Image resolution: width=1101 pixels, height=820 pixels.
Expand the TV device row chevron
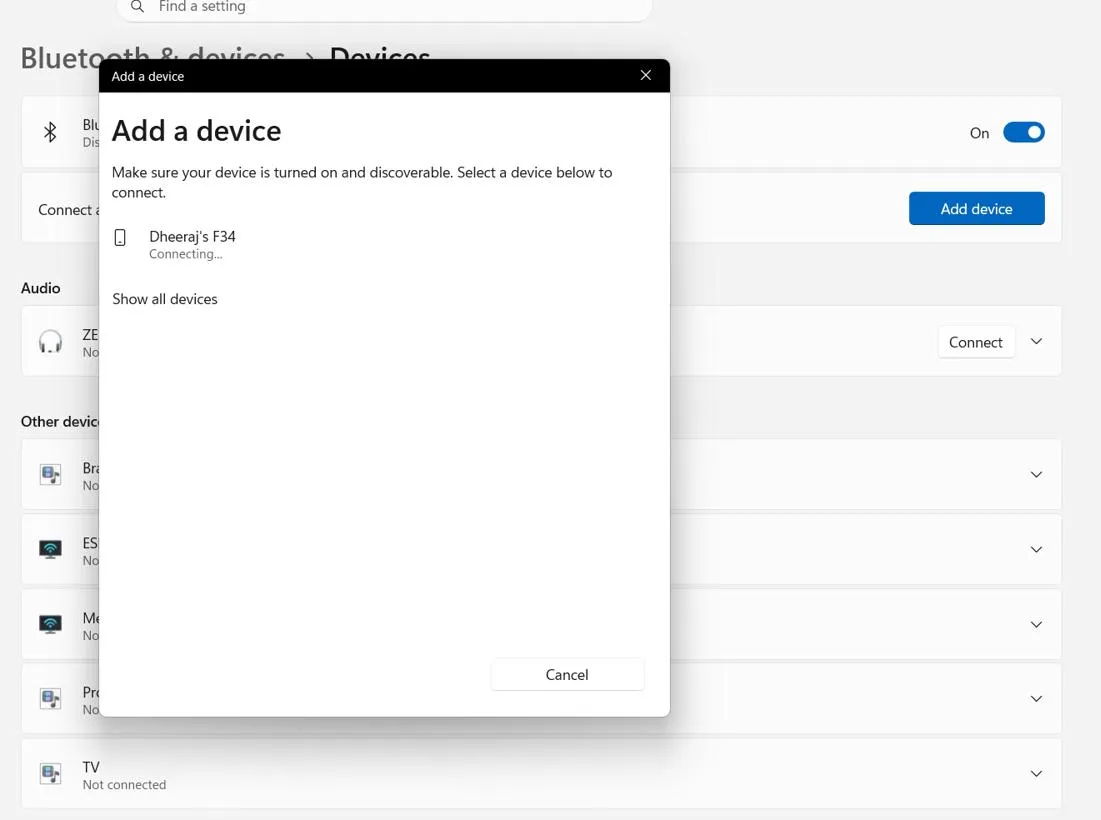point(1036,774)
